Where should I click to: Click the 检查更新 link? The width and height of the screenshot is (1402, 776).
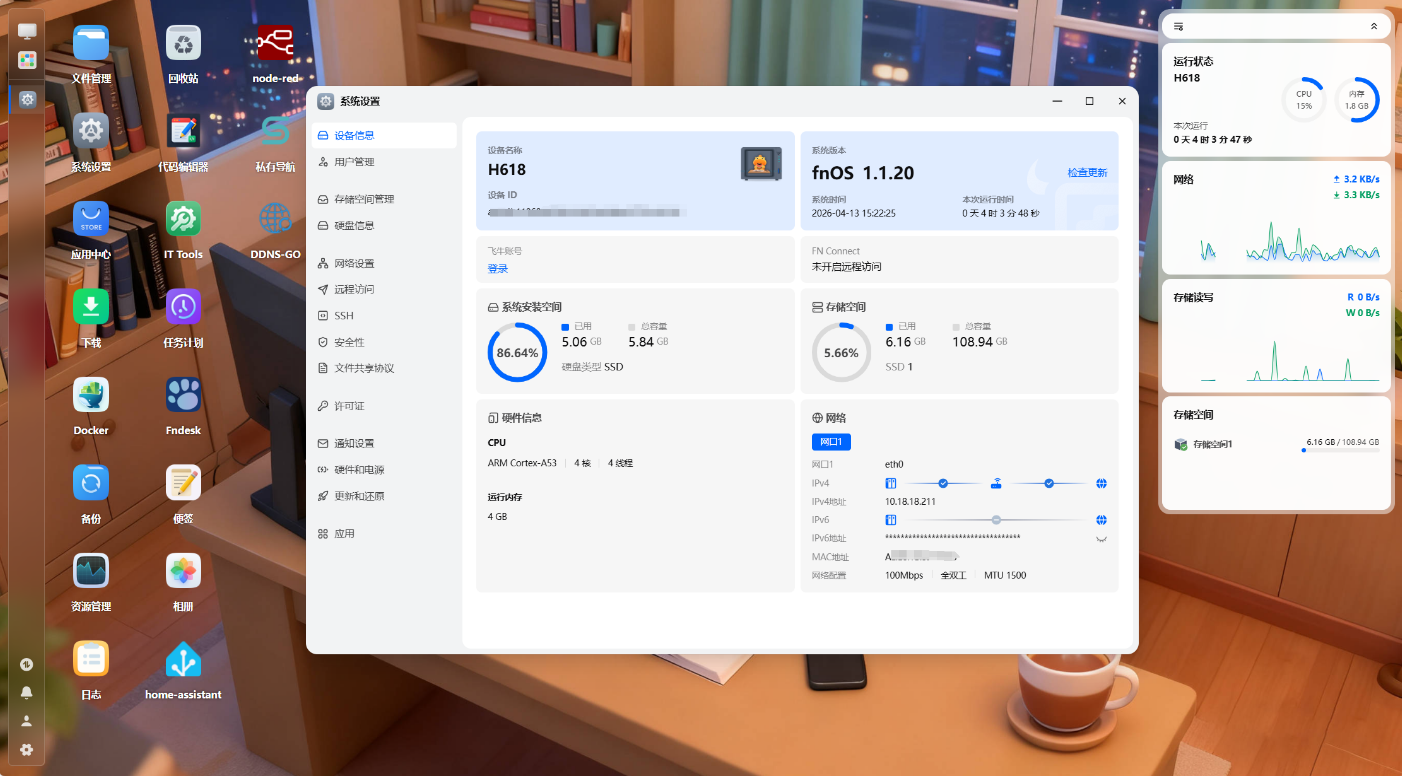(x=1087, y=173)
